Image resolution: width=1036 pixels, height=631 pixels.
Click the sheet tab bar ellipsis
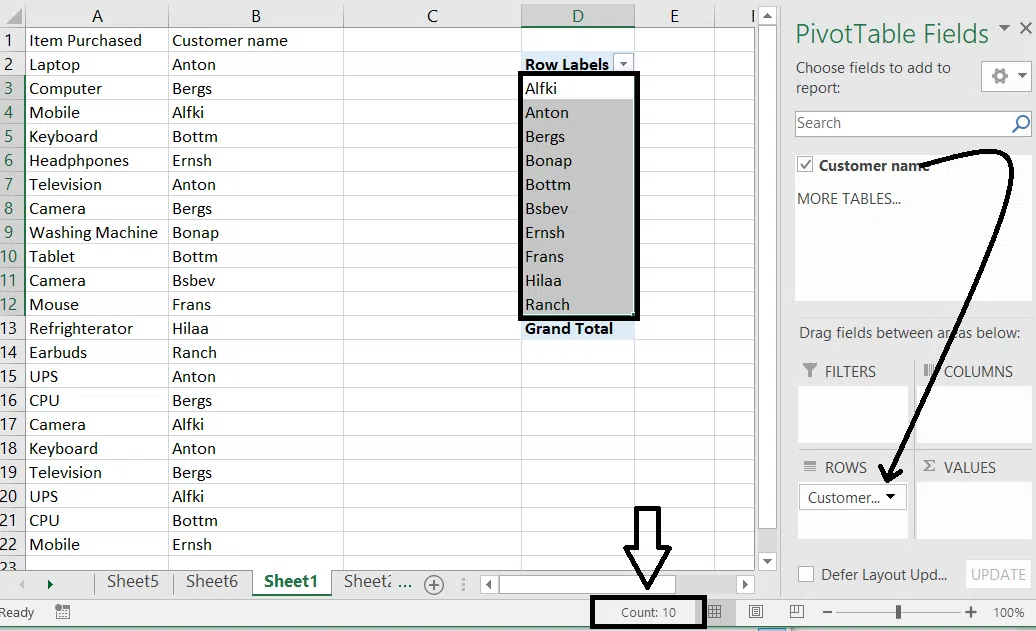point(404,584)
